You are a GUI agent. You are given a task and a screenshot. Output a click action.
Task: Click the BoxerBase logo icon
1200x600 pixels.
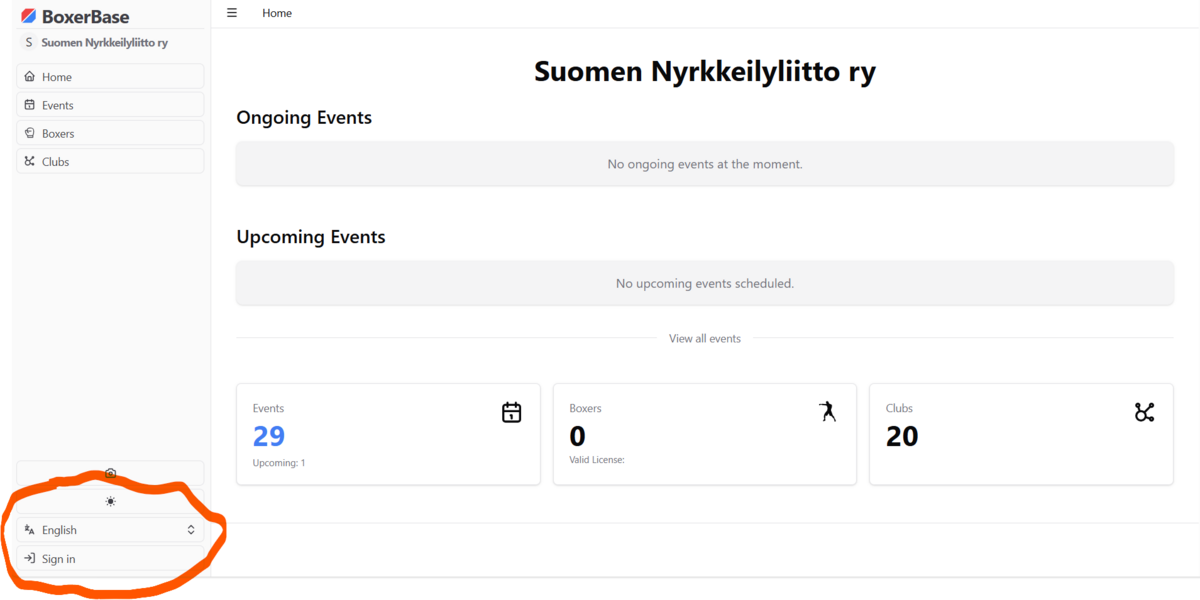29,16
